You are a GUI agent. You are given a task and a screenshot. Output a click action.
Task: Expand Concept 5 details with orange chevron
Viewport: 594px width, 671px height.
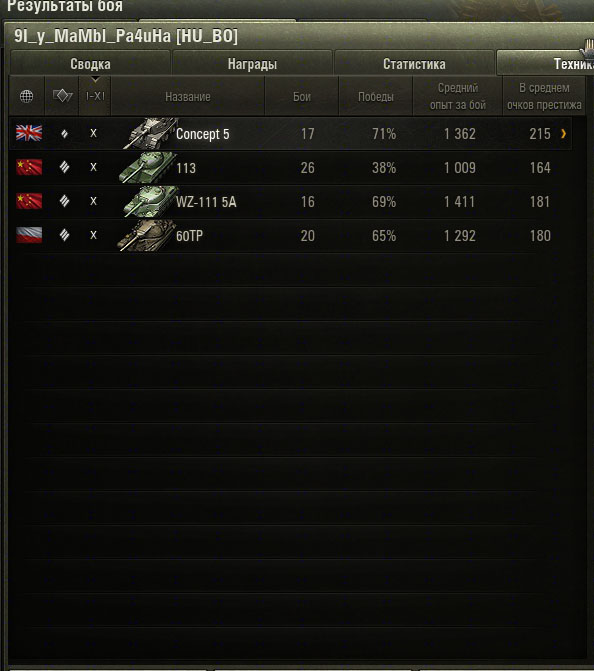563,134
